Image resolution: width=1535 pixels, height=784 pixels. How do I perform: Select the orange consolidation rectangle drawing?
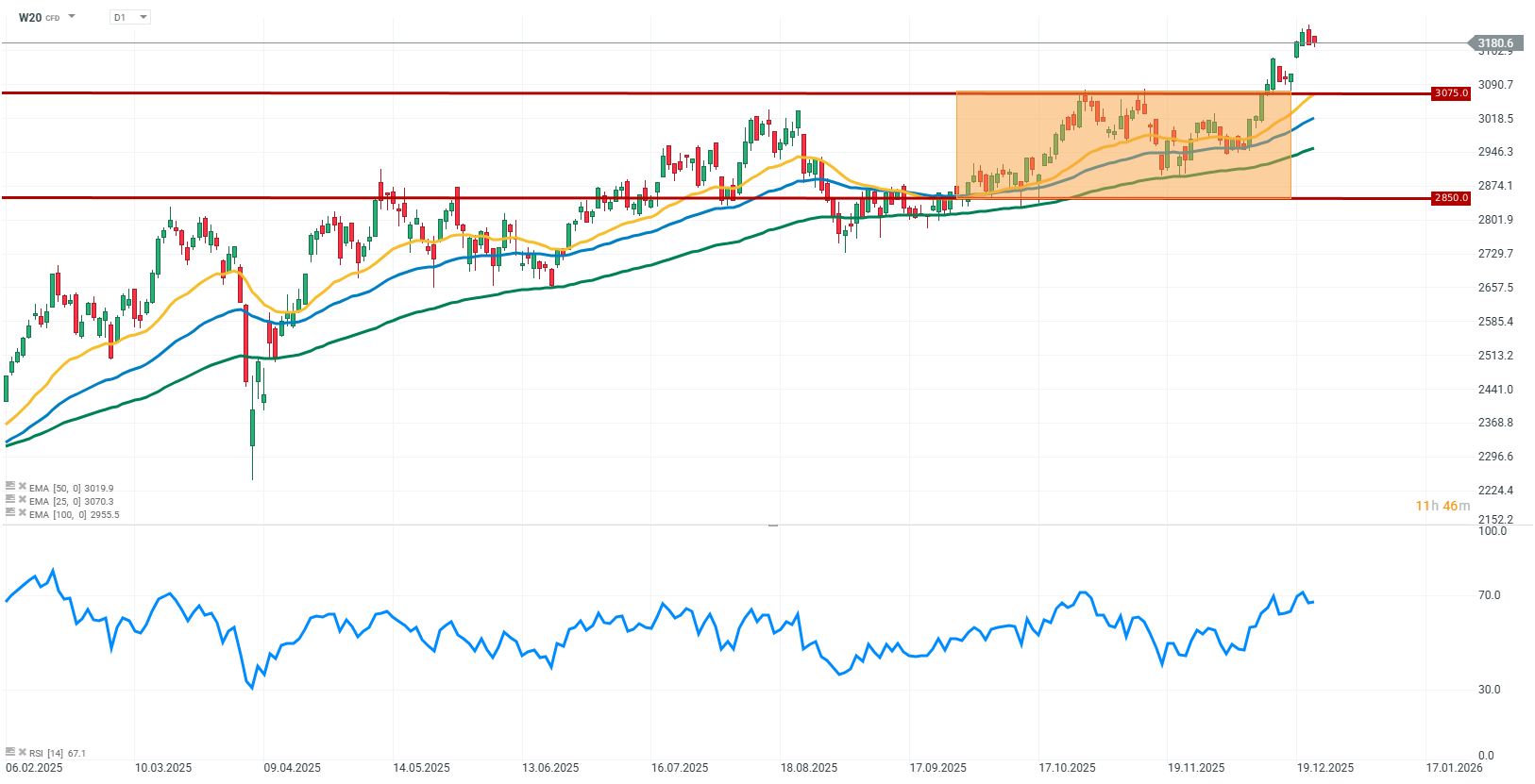pos(1123,145)
